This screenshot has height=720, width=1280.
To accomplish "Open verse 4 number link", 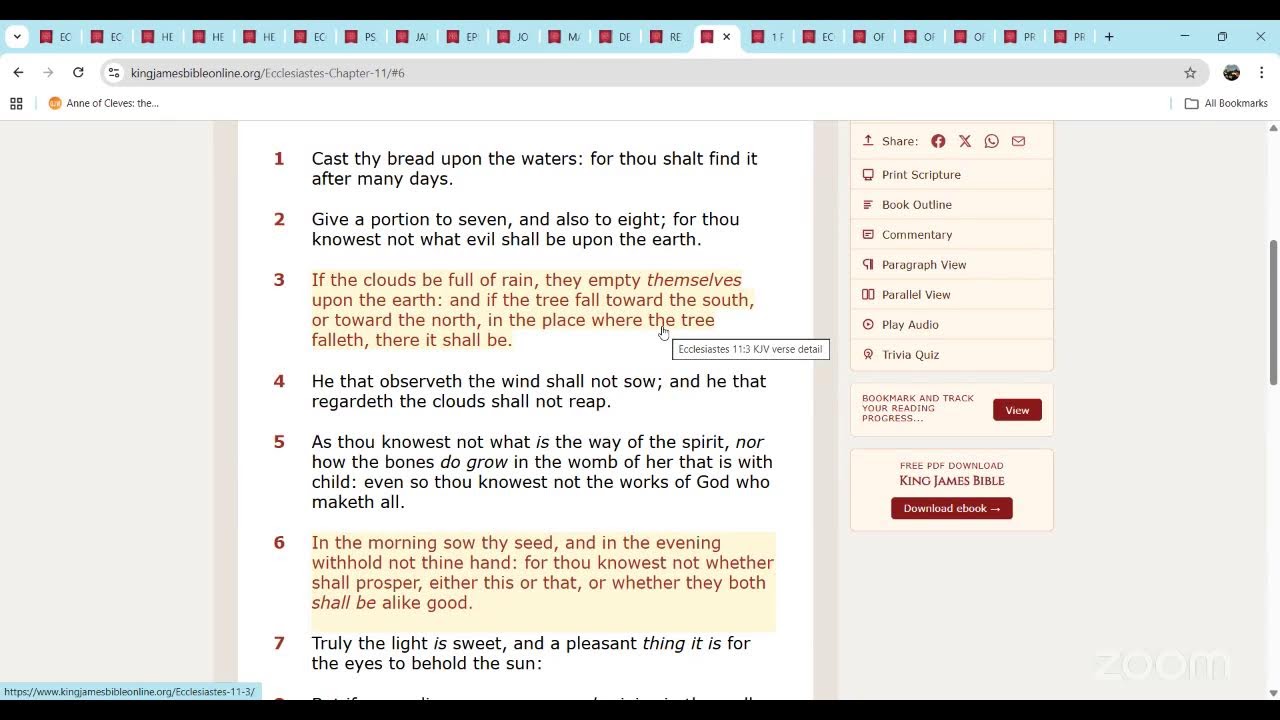I will click(x=279, y=381).
